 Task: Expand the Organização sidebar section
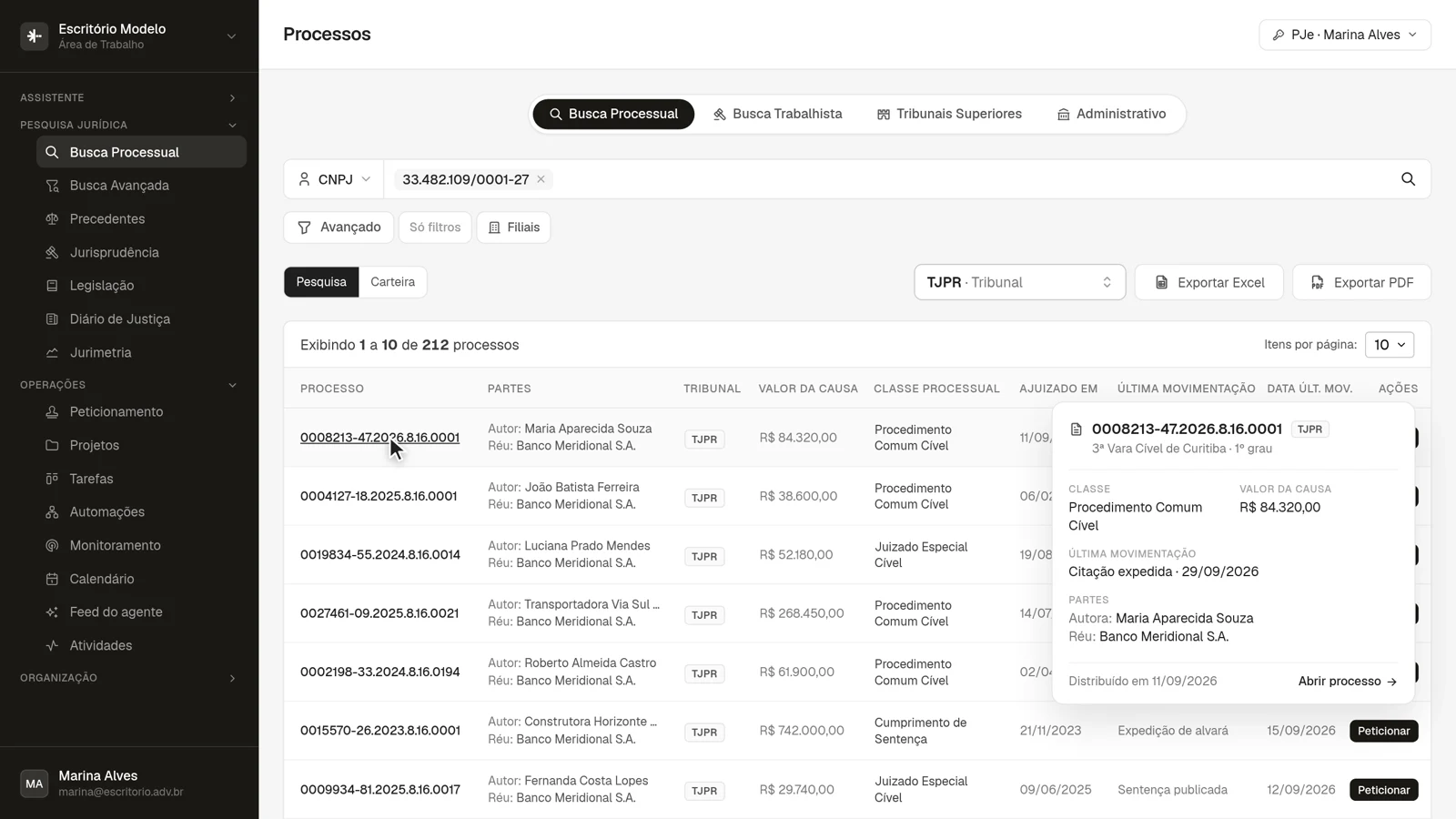pos(128,678)
